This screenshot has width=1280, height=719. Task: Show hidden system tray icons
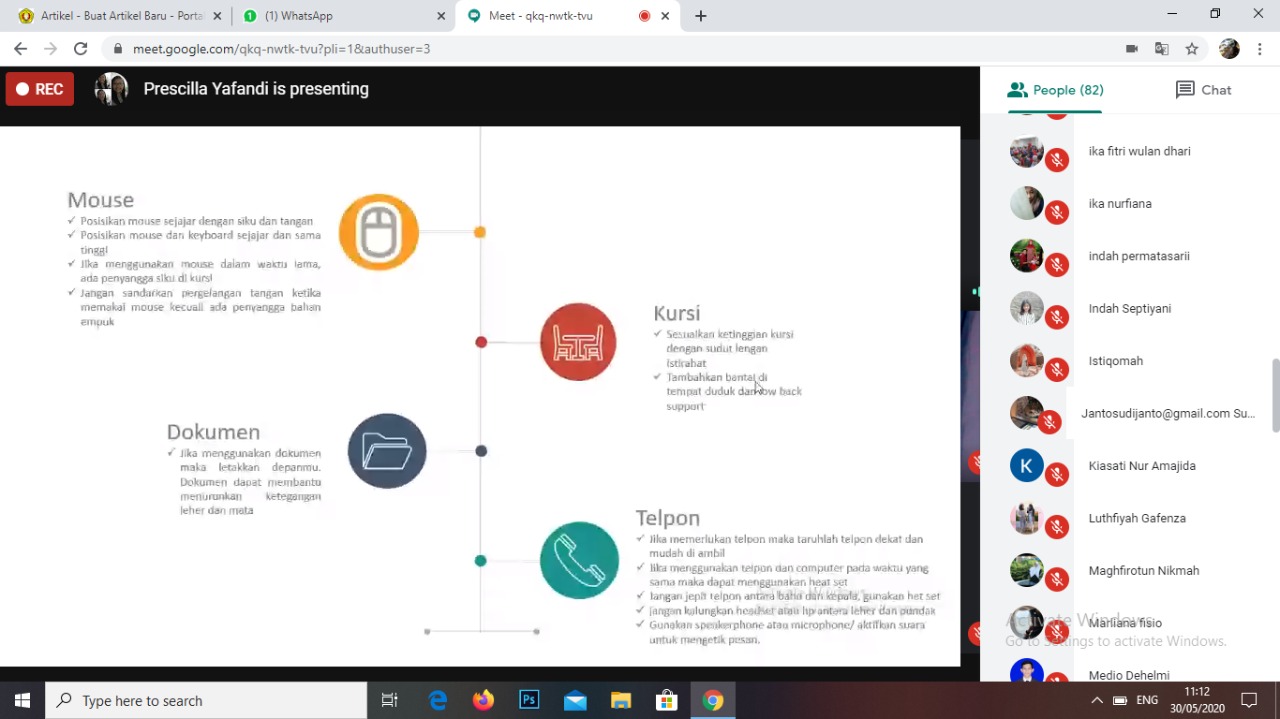tap(1097, 701)
